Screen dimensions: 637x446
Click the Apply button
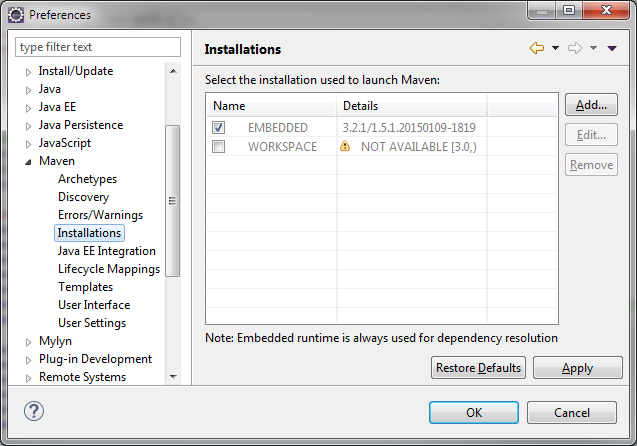point(577,368)
